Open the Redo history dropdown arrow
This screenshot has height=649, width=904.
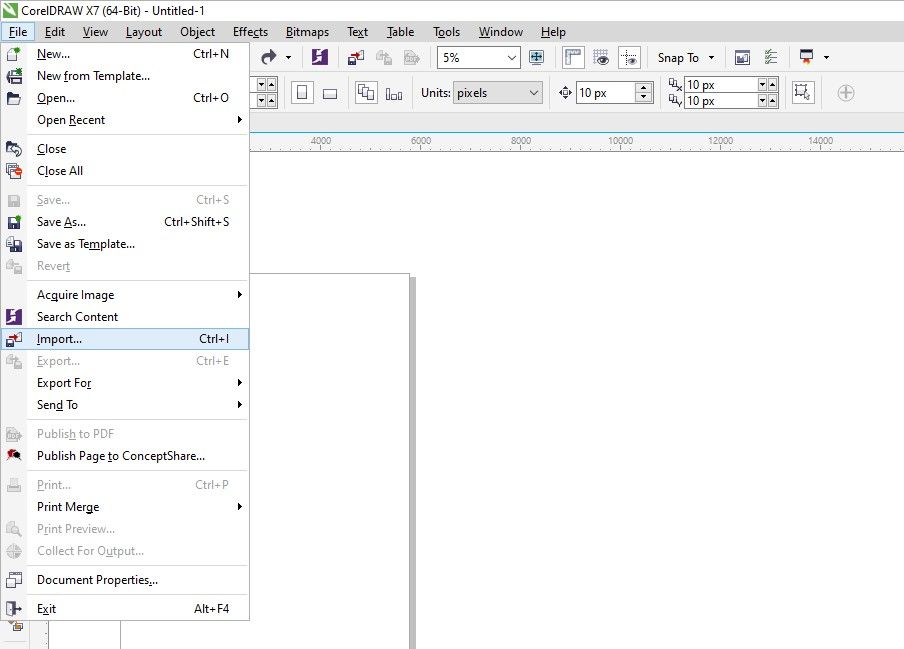288,58
